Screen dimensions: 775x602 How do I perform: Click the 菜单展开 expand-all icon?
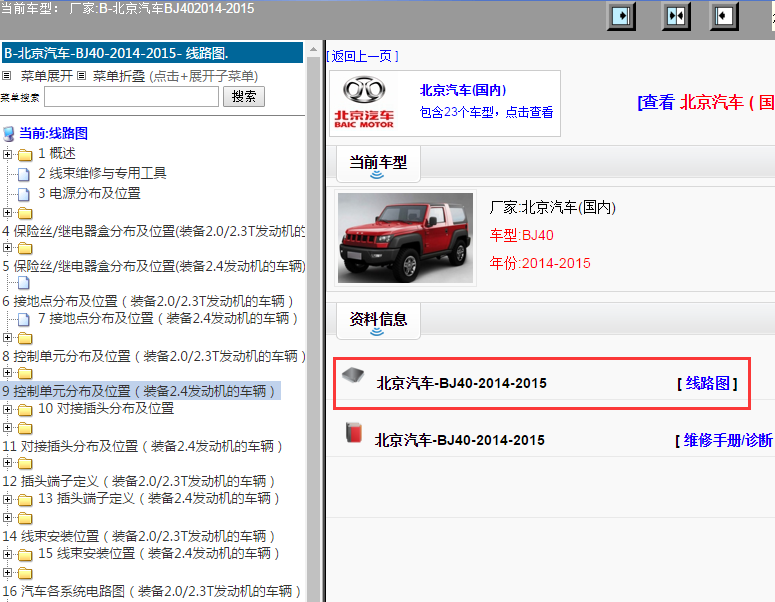(6, 76)
